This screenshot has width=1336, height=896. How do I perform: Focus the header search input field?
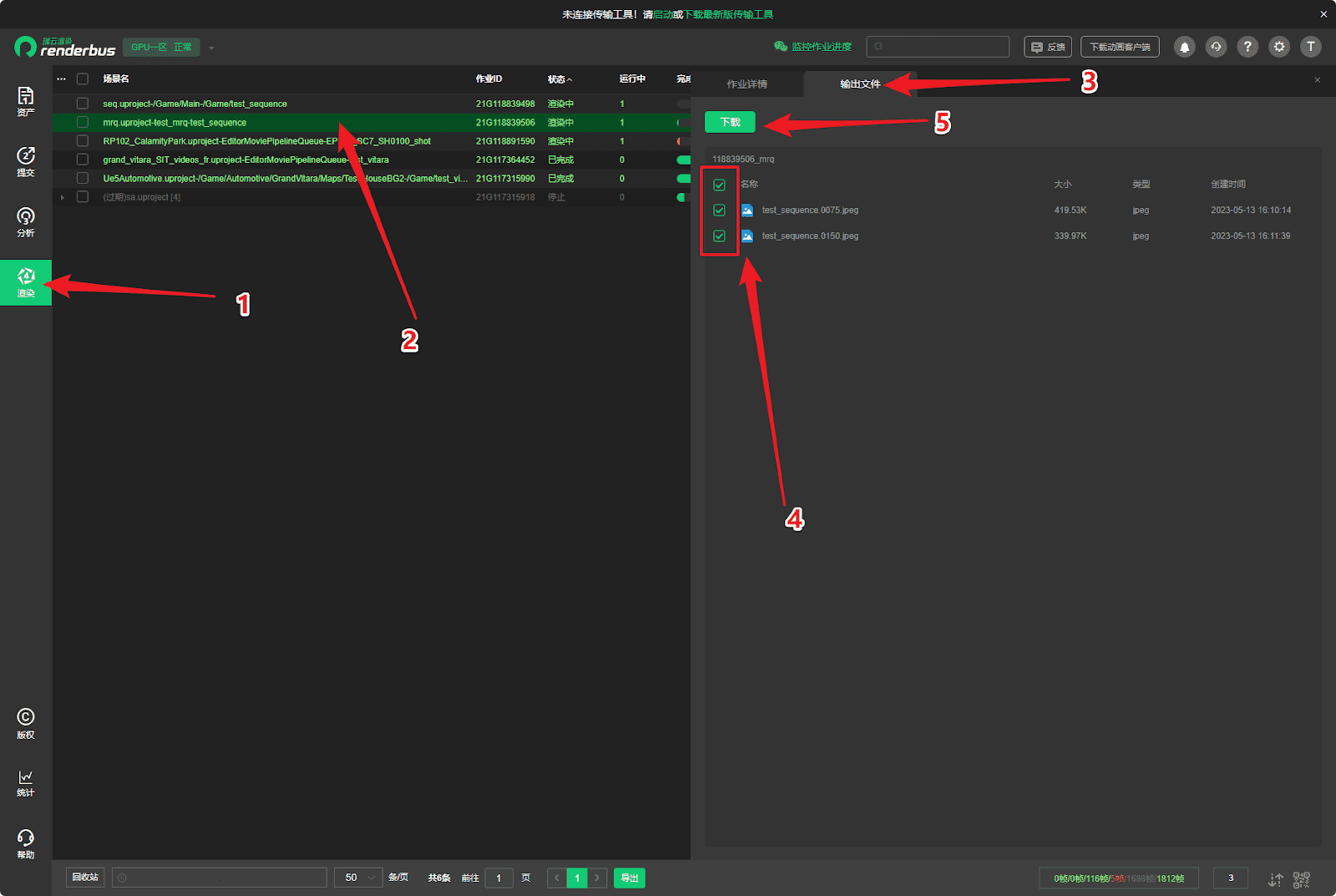coord(938,47)
